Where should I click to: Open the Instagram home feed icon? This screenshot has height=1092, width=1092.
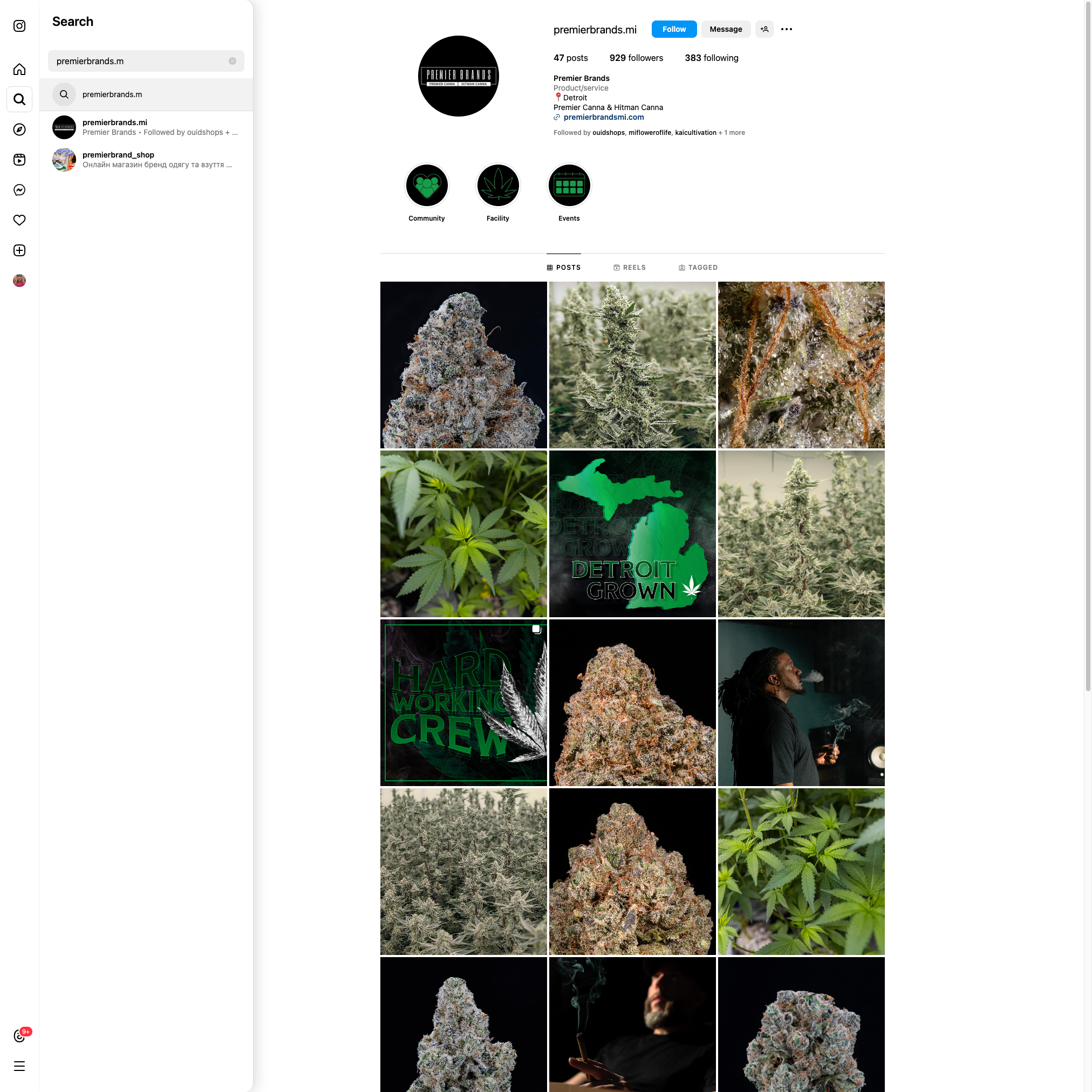pyautogui.click(x=19, y=70)
